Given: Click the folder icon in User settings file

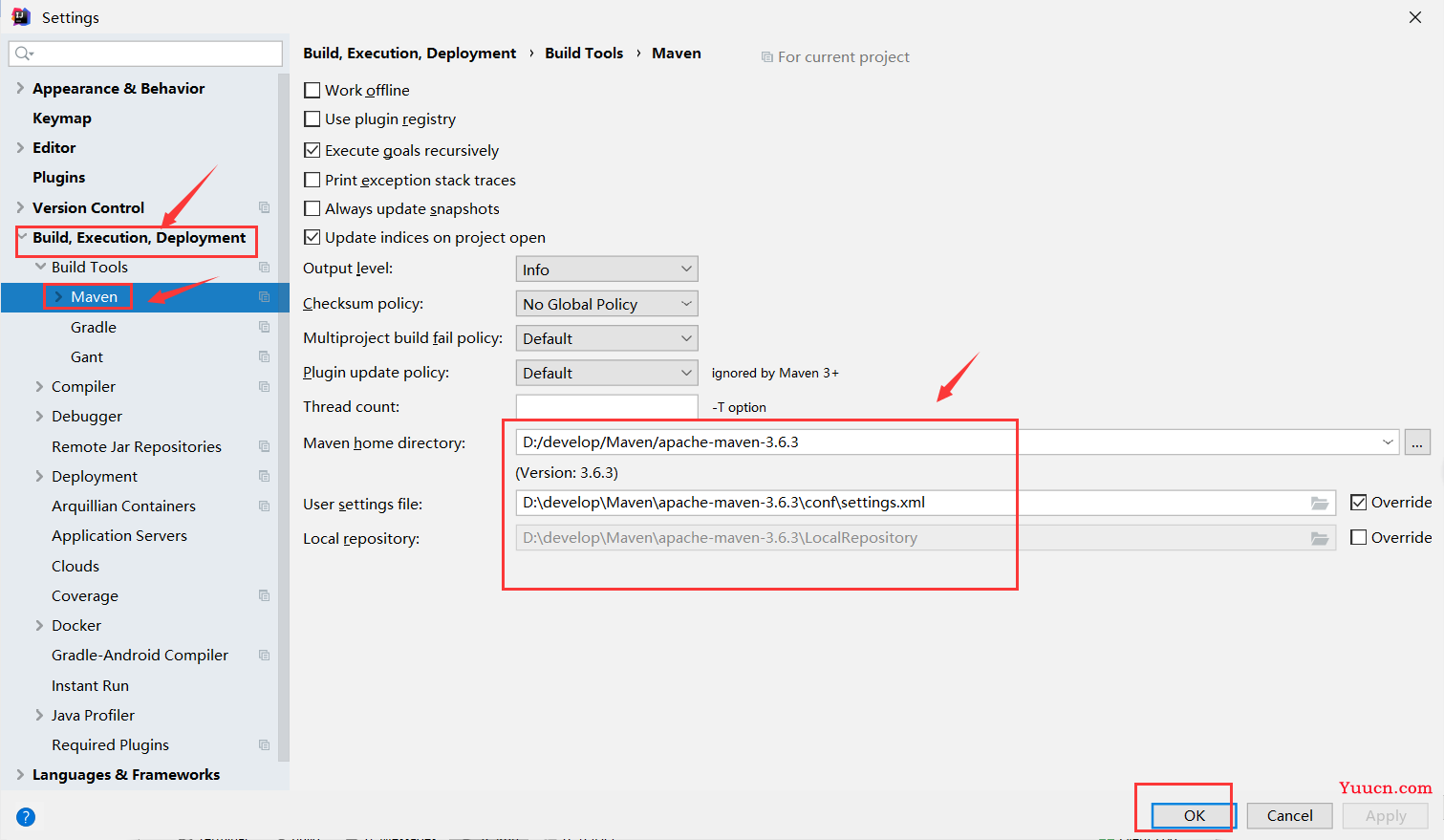Looking at the screenshot, I should pos(1320,503).
